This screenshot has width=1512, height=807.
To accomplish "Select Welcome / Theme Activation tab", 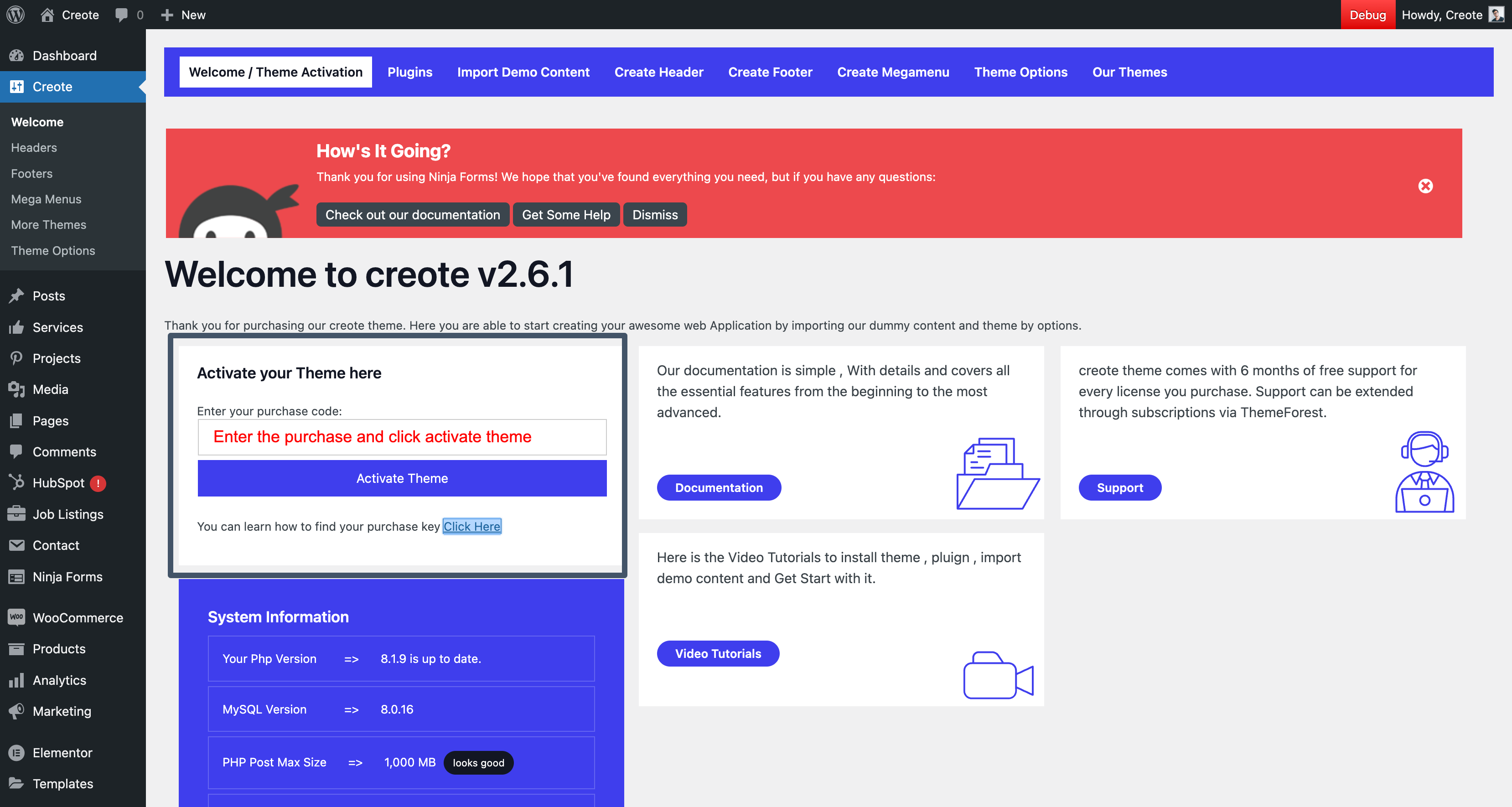I will click(276, 72).
